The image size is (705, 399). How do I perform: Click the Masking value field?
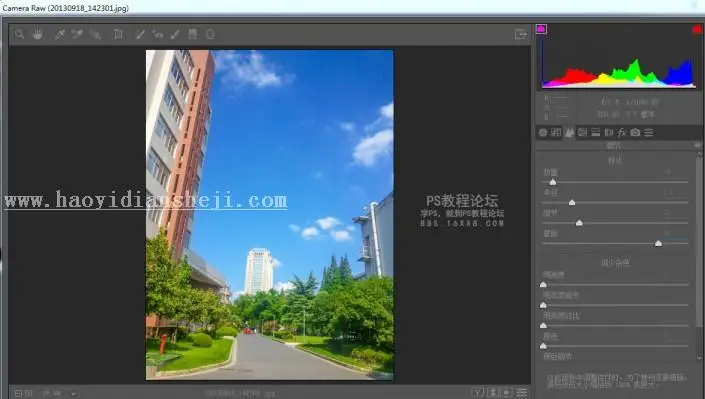tap(676, 233)
